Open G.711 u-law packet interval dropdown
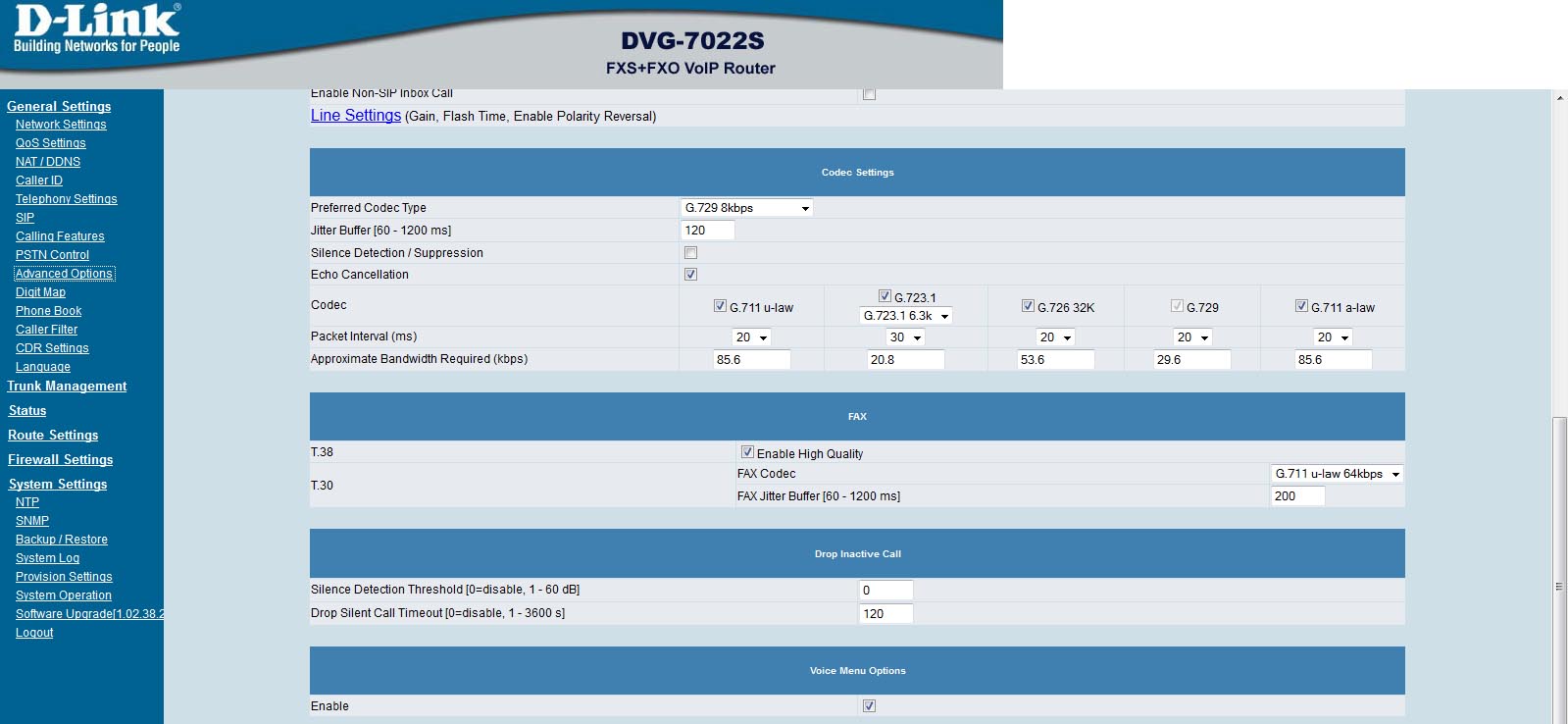This screenshot has height=724, width=1568. [752, 337]
